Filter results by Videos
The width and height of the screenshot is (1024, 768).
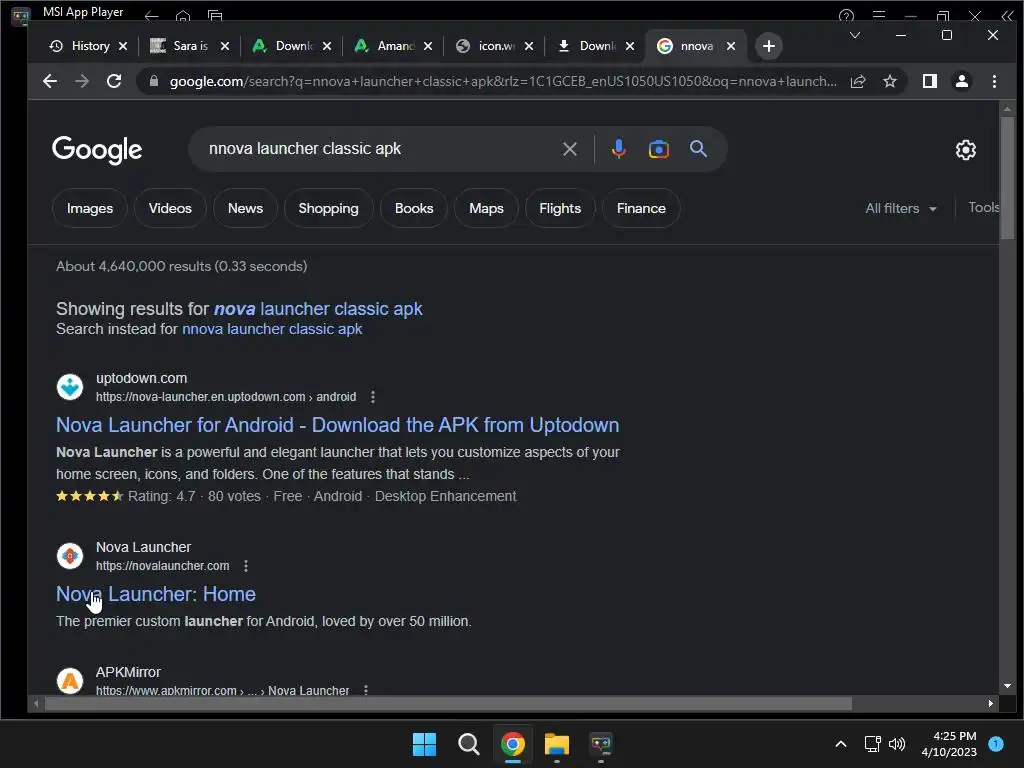click(x=170, y=208)
